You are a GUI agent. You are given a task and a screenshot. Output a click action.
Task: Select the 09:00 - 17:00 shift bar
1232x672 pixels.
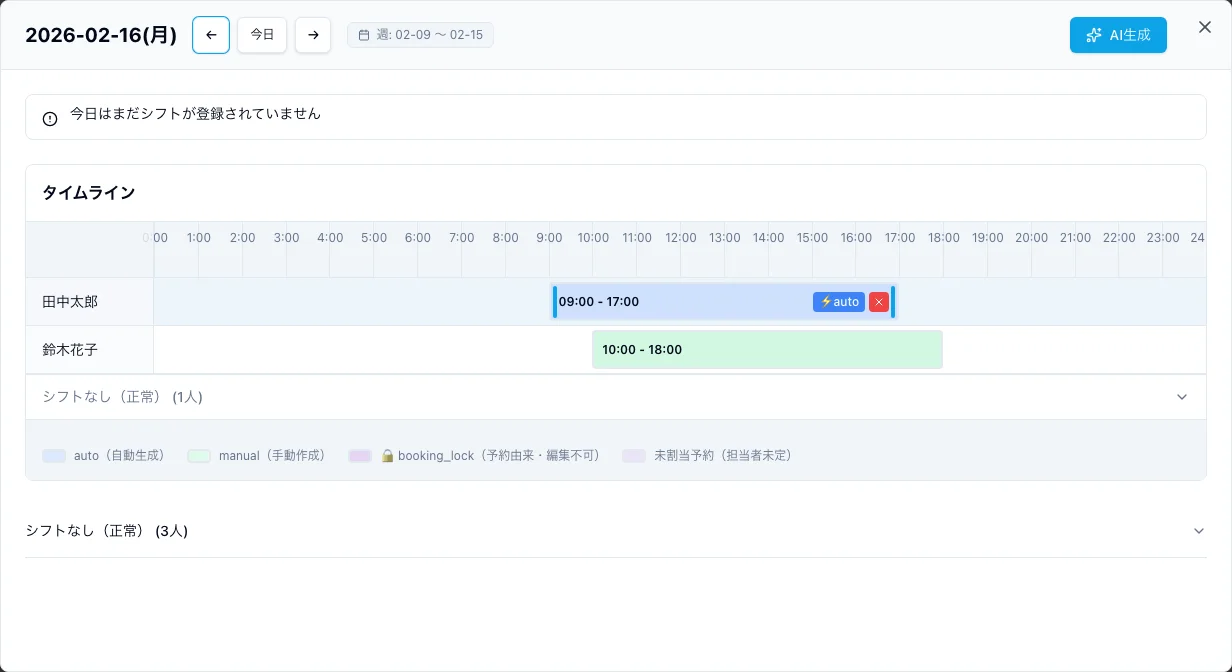680,302
